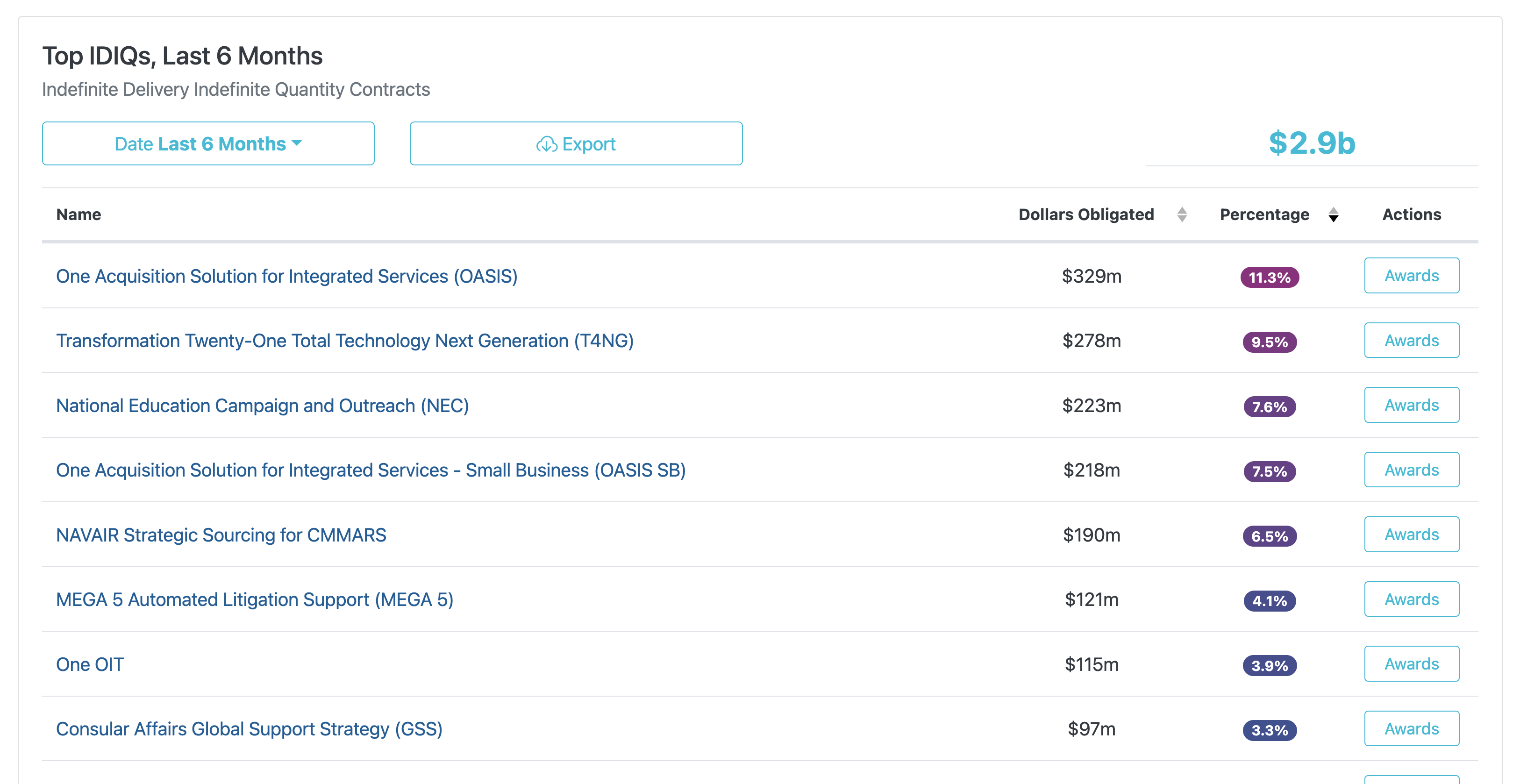Open the MEGA 5 Litigation Support link
The height and width of the screenshot is (784, 1513).
254,599
